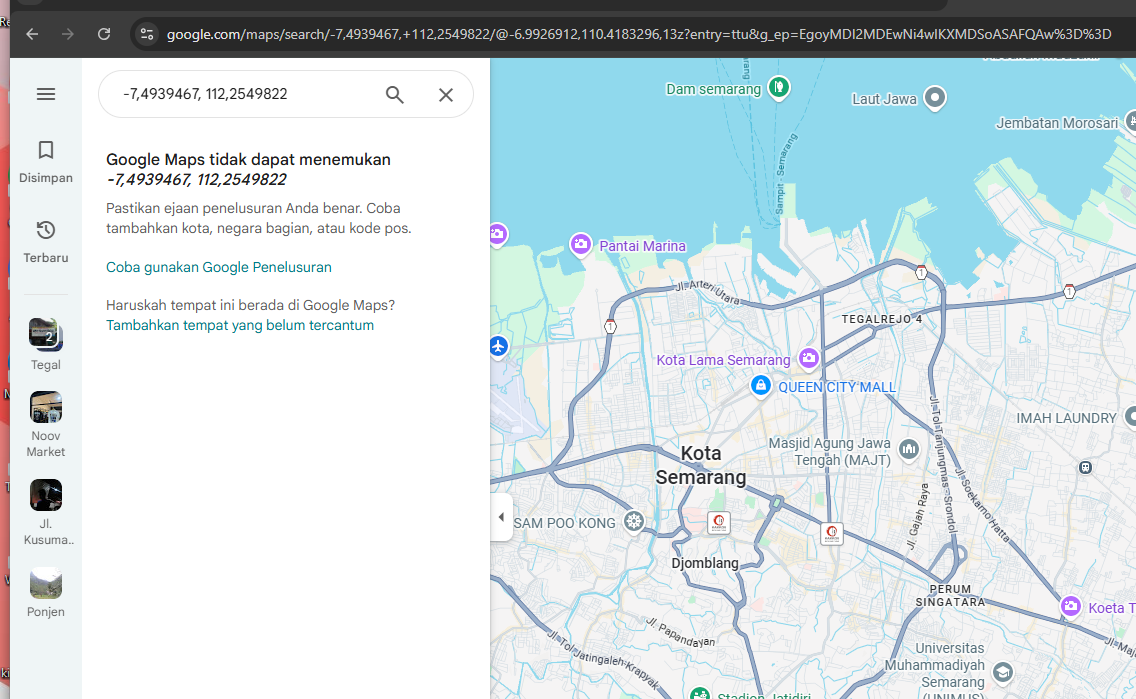
Task: Click Coba gunakan Google Penelusuran link
Action: pos(219,267)
